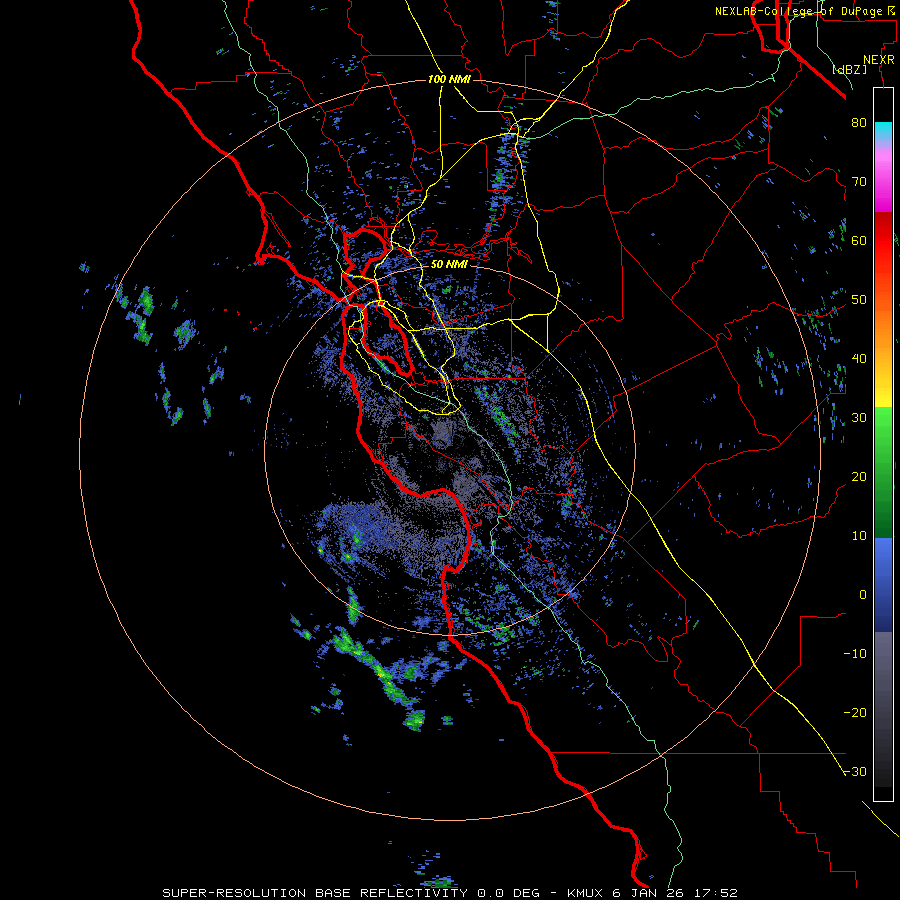
Task: Click the [dBZ] unit label
Action: [849, 69]
